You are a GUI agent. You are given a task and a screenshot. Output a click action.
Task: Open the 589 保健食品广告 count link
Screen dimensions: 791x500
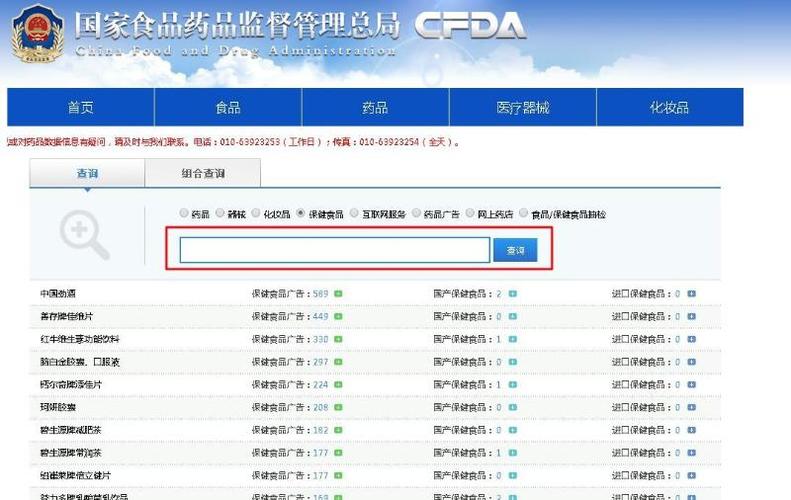coord(320,294)
